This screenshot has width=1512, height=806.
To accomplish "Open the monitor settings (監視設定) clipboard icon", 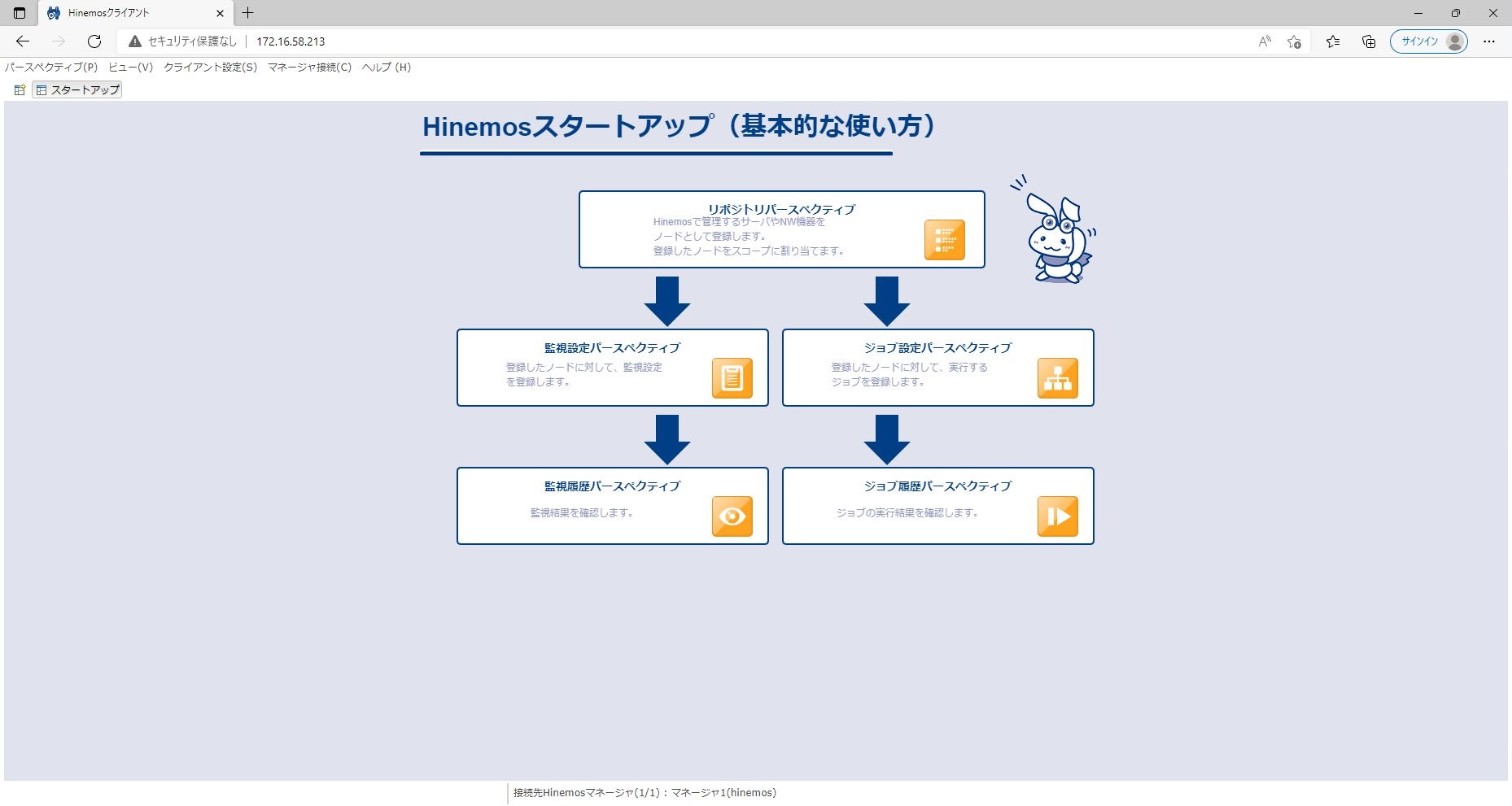I will [732, 378].
